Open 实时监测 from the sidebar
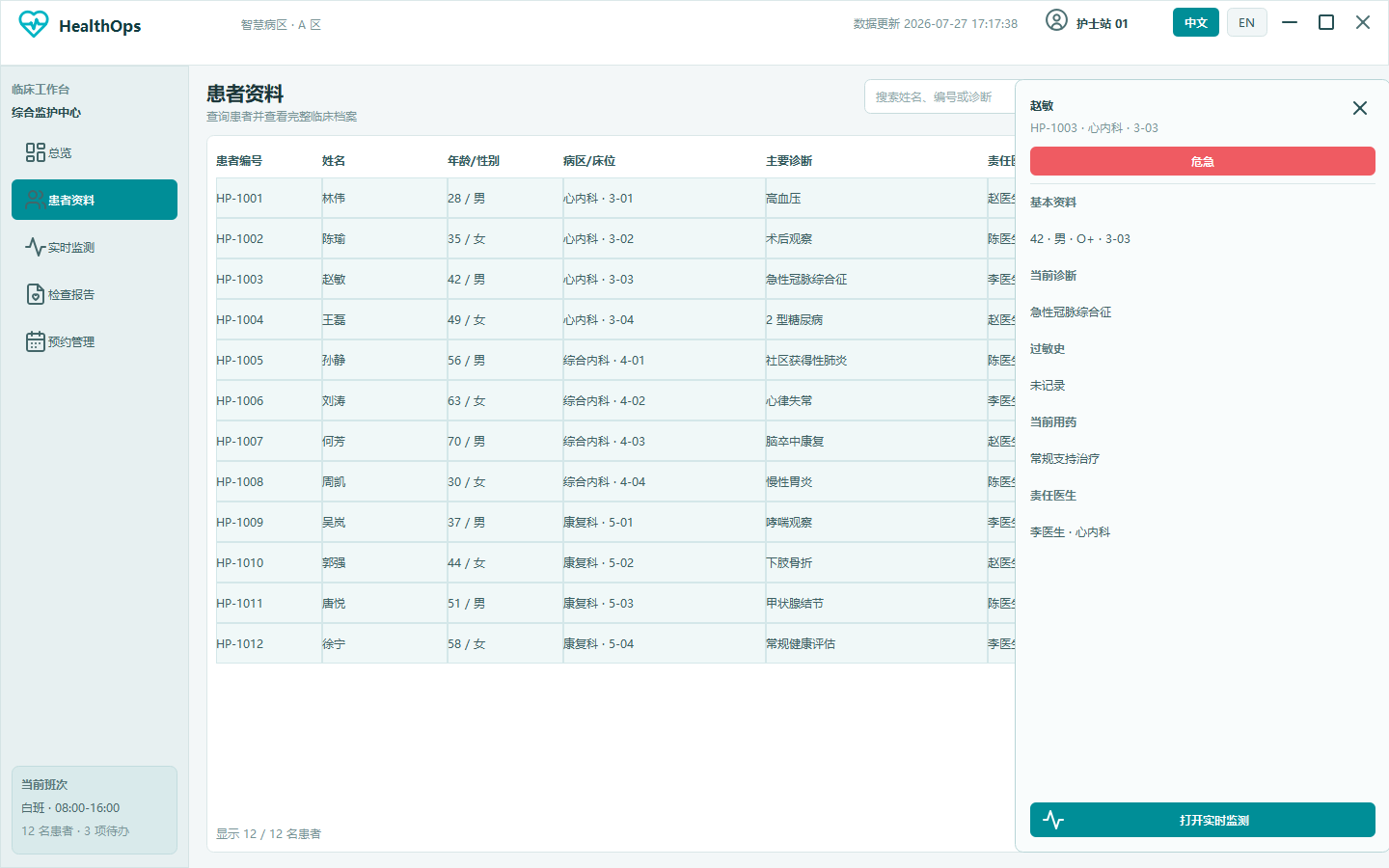Image resolution: width=1389 pixels, height=868 pixels. 95,247
